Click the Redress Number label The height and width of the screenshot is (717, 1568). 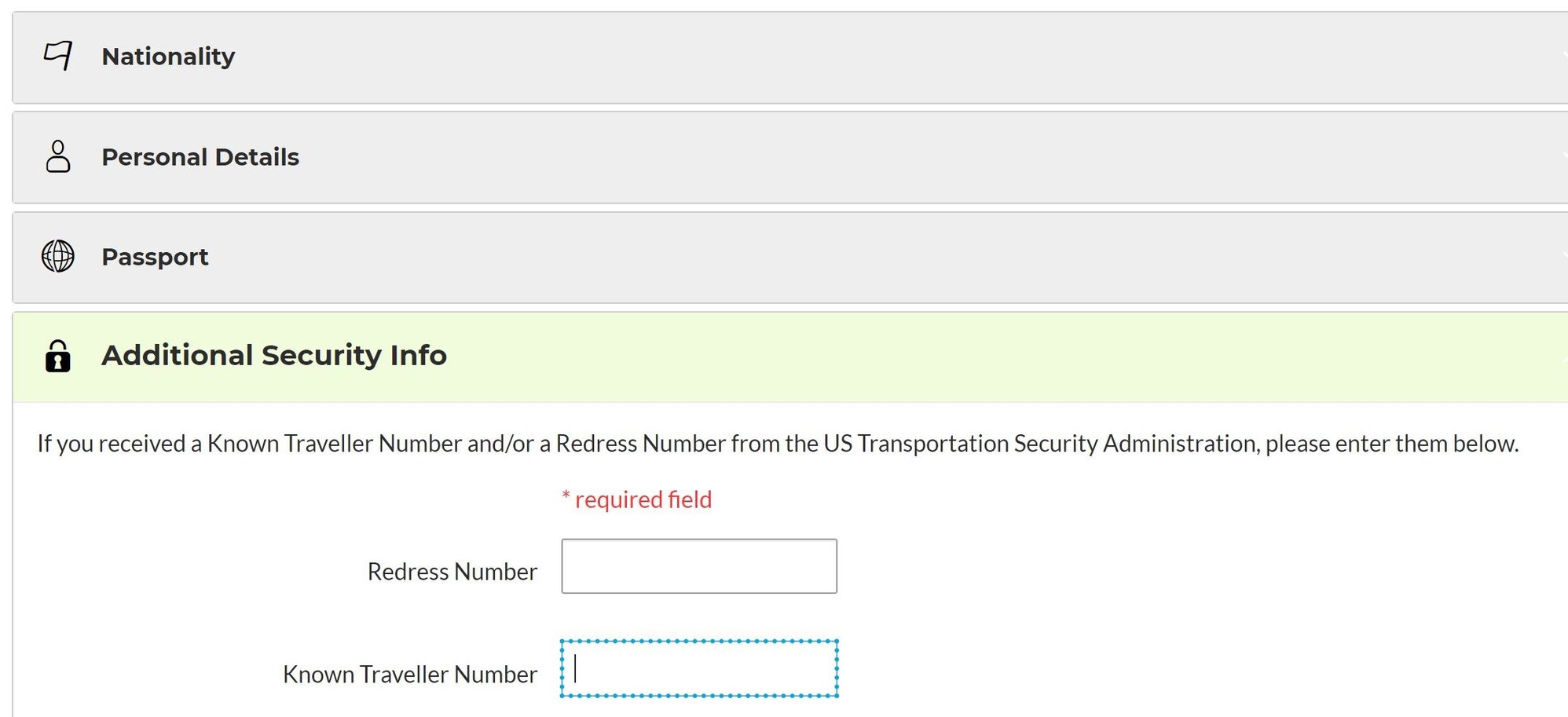click(x=452, y=572)
